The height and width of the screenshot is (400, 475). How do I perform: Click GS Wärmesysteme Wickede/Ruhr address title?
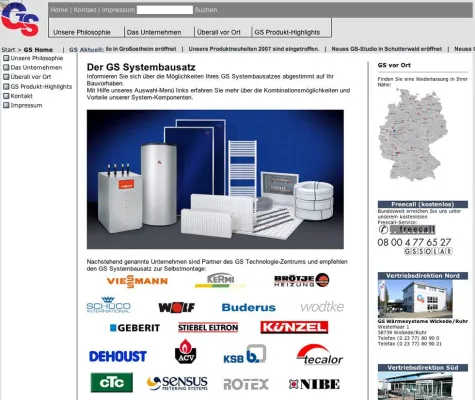(423, 321)
